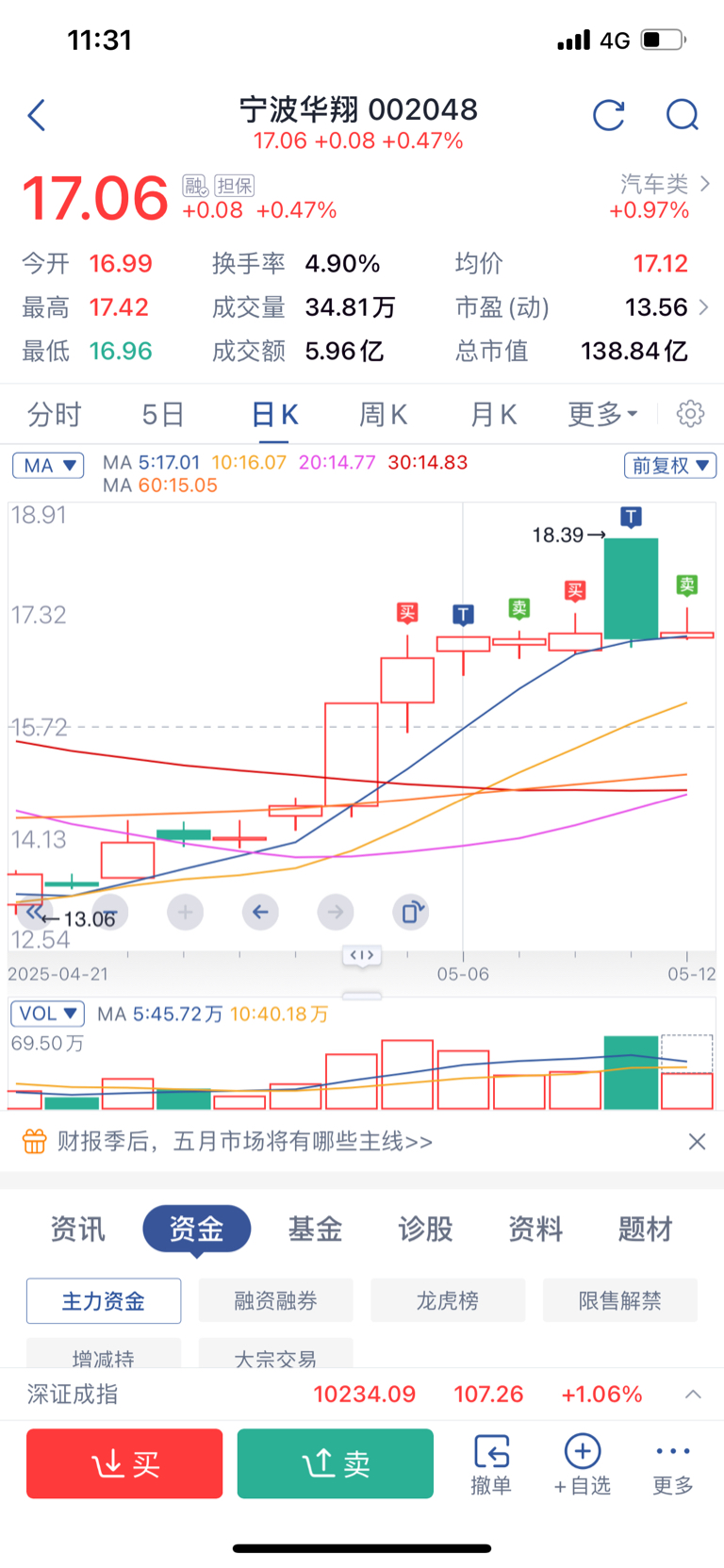Tap 深证成指 10234.09 value
The height and width of the screenshot is (1568, 724).
click(365, 1394)
